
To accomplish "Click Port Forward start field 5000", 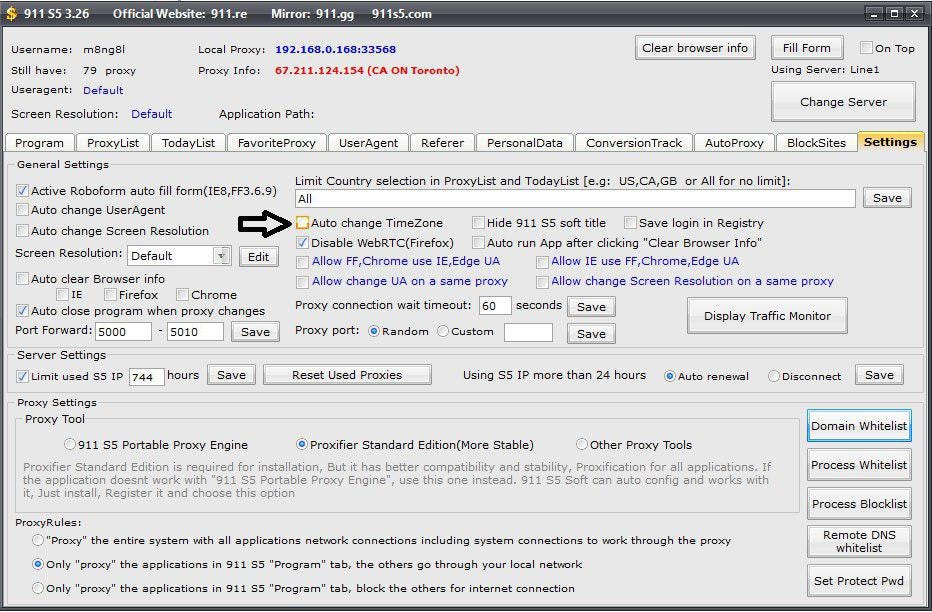I will click(124, 332).
